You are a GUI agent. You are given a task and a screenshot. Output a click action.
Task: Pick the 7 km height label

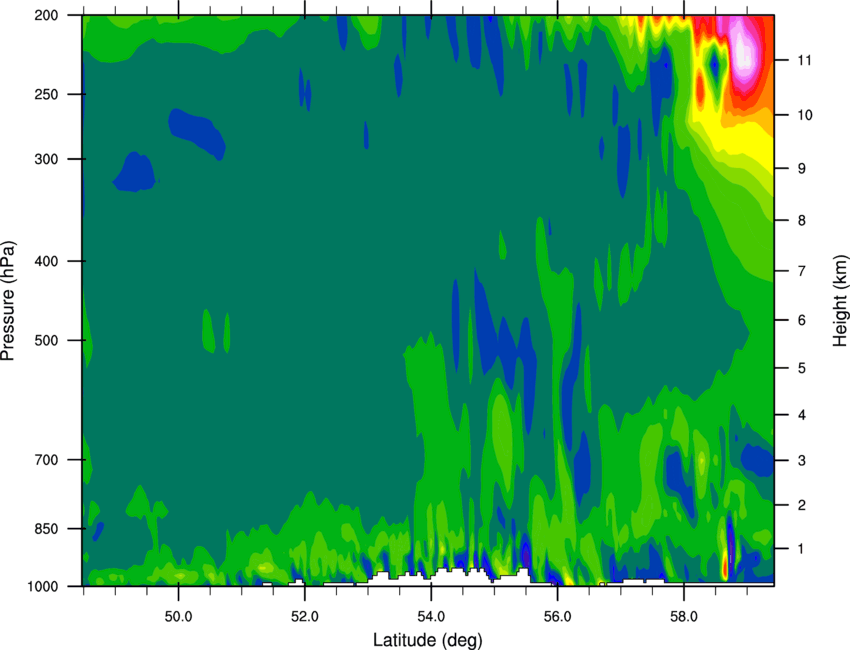(x=802, y=271)
